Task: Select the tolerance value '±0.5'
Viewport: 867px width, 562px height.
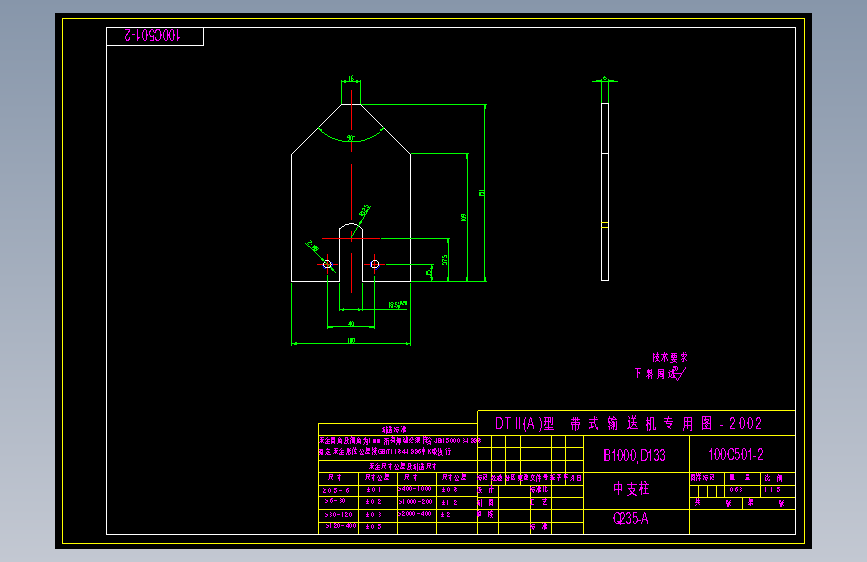Action: [x=373, y=527]
